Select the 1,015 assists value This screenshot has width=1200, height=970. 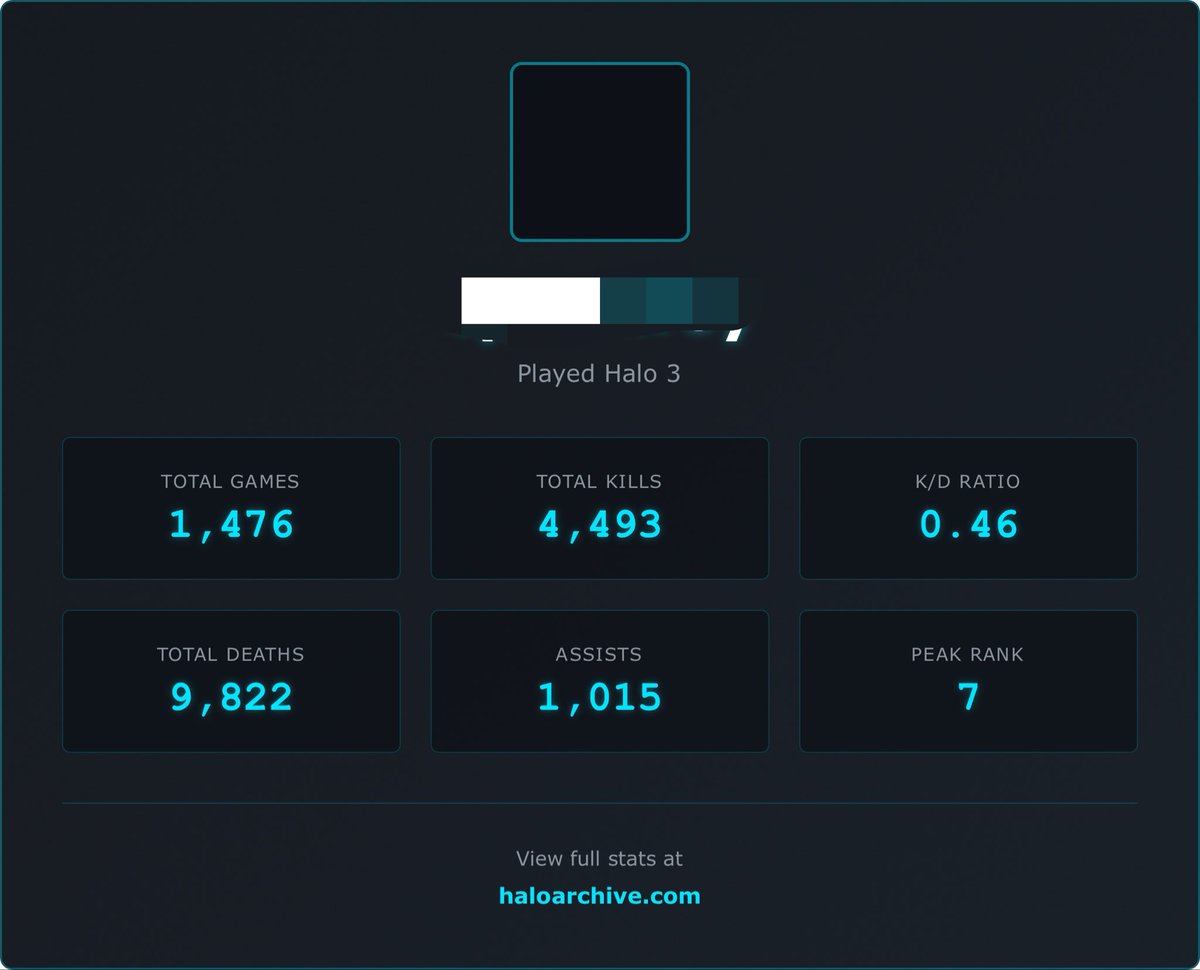coord(600,697)
